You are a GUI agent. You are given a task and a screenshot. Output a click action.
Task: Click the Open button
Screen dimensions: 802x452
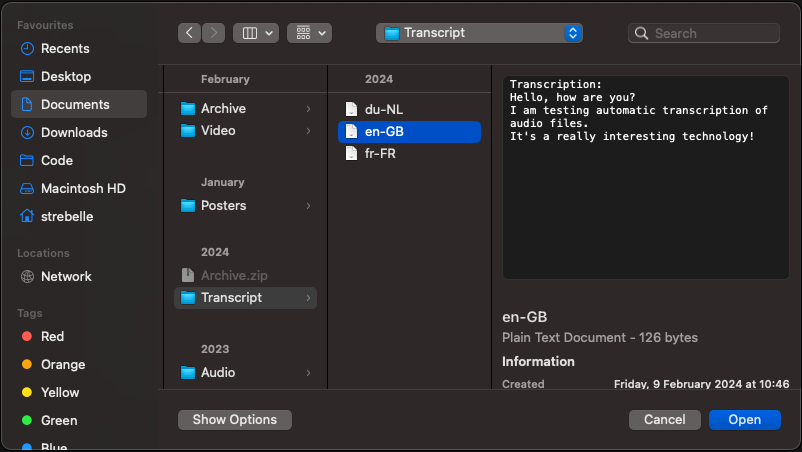click(745, 420)
